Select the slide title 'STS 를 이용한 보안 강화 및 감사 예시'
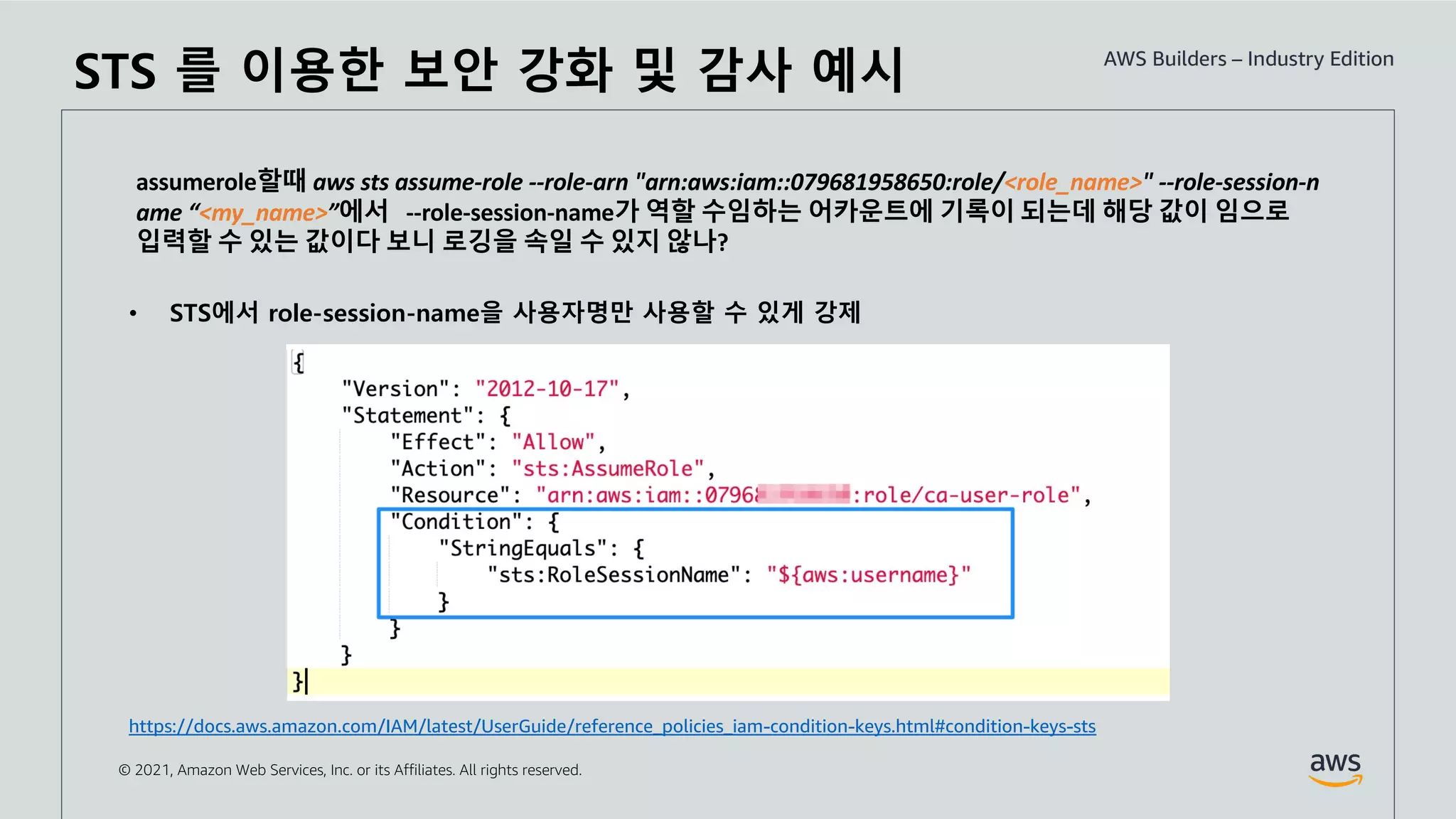Image resolution: width=1456 pixels, height=819 pixels. (489, 70)
